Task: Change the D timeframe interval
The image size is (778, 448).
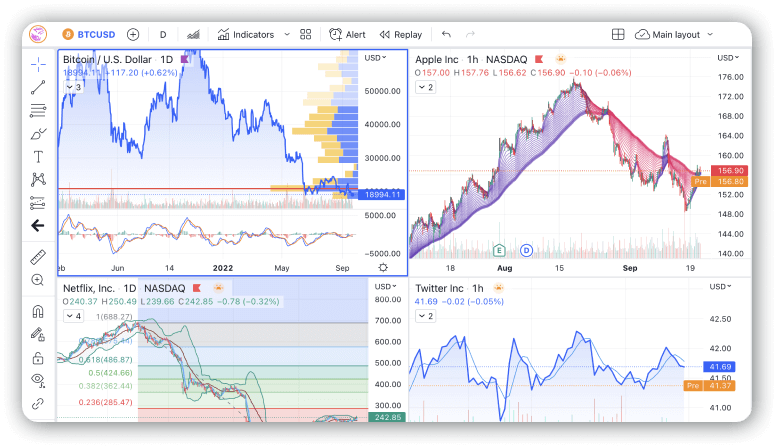Action: [x=163, y=35]
